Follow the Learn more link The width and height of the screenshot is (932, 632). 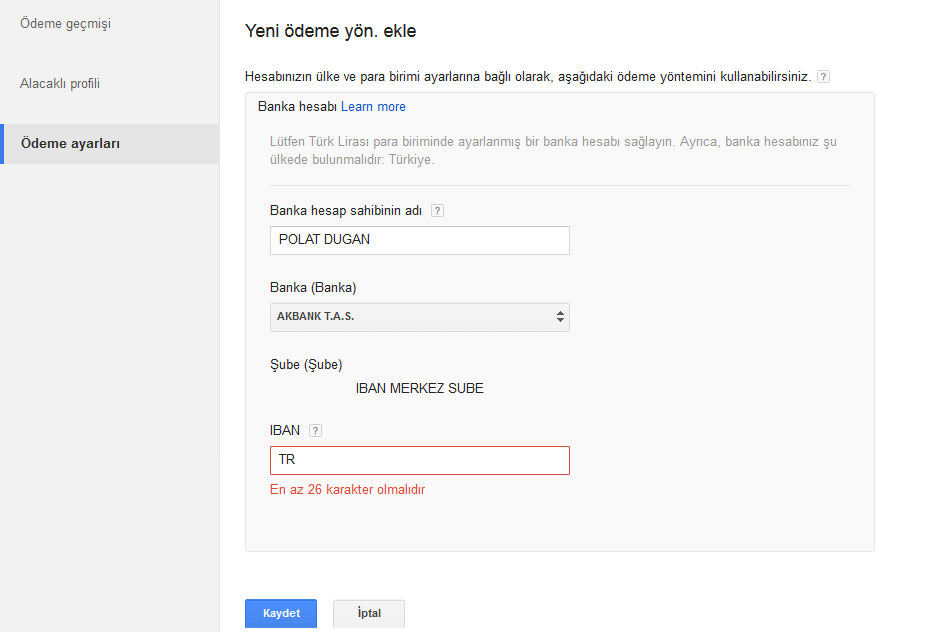[373, 107]
